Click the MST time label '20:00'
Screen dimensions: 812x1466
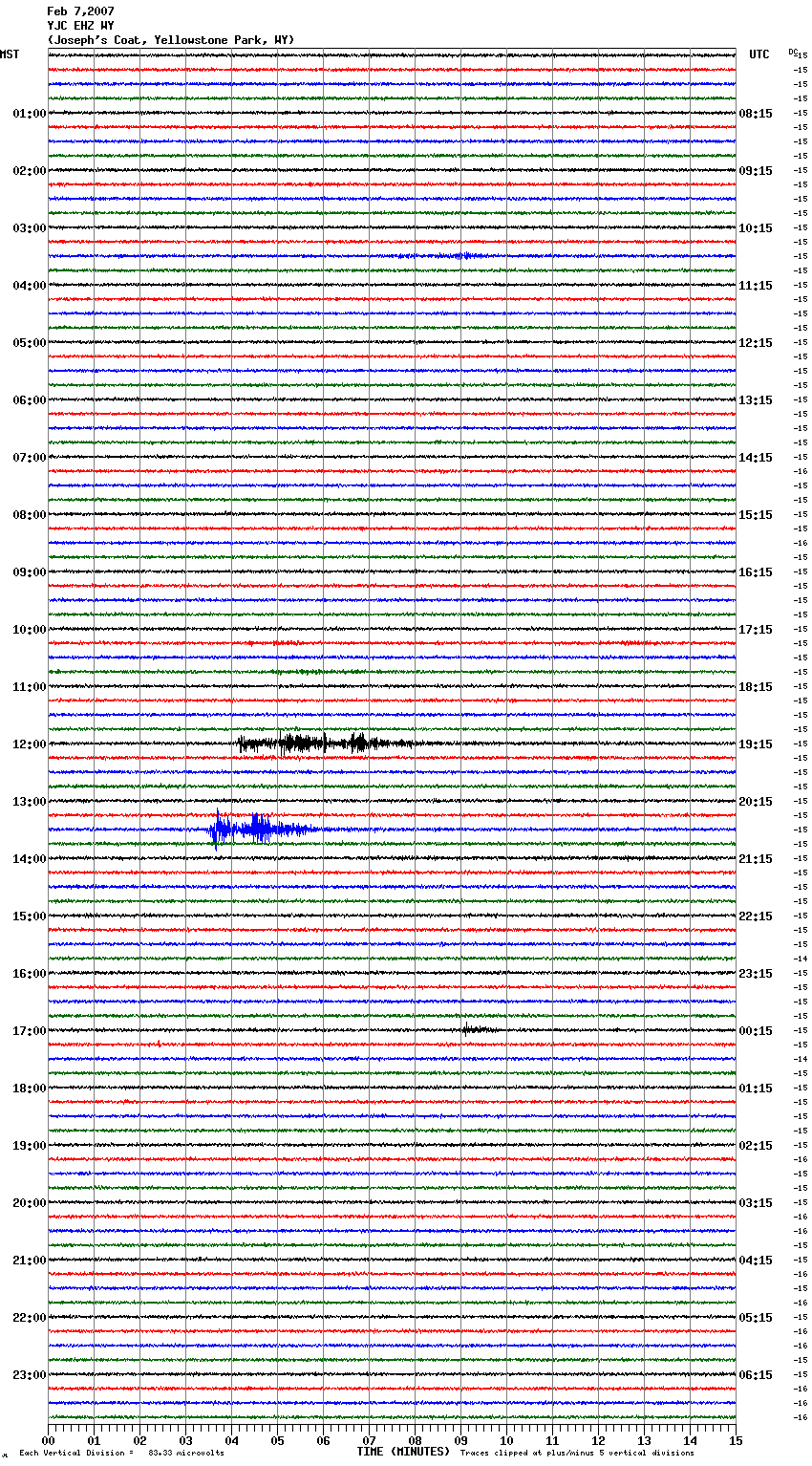click(30, 1203)
